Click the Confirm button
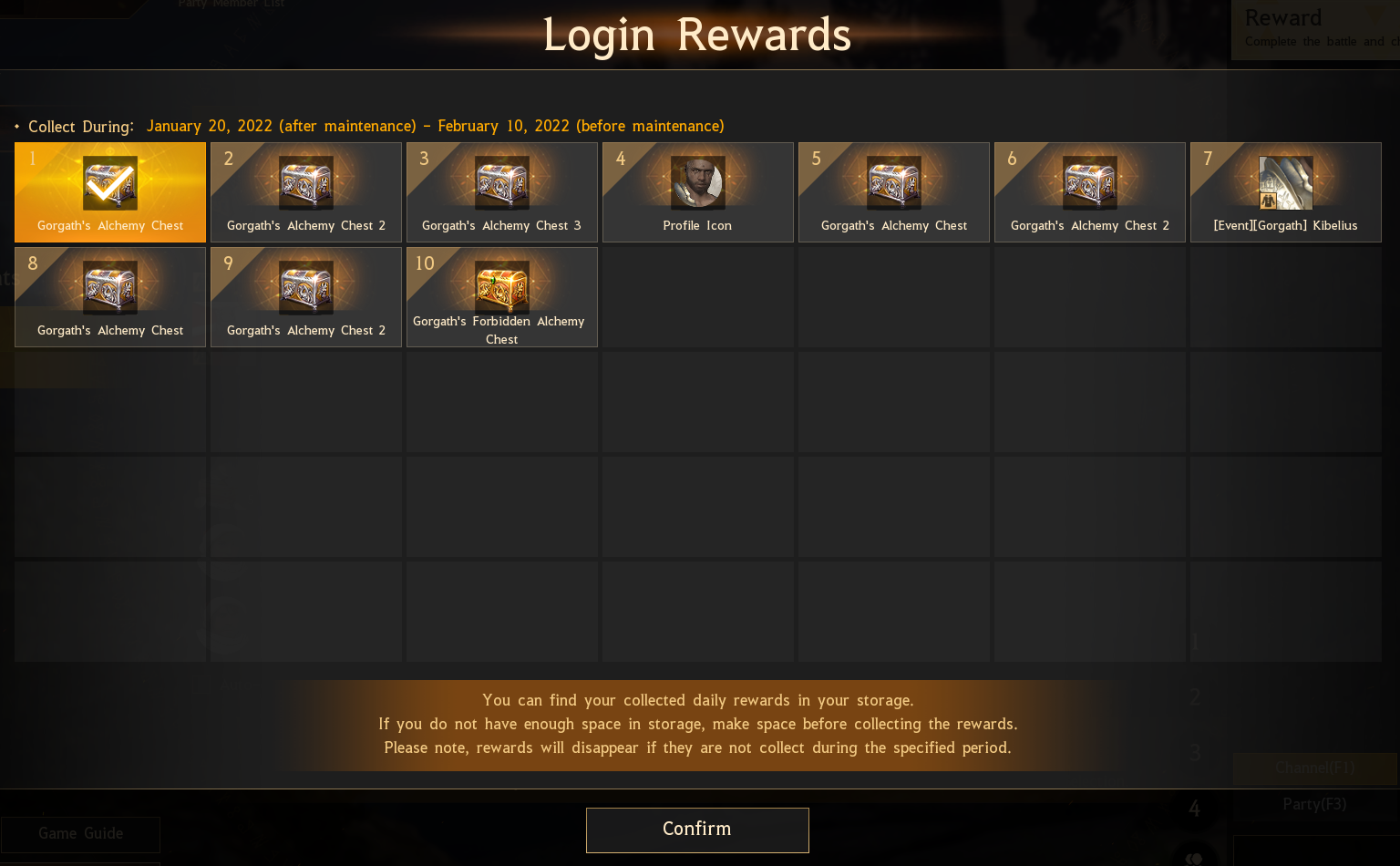1400x866 pixels. click(697, 830)
